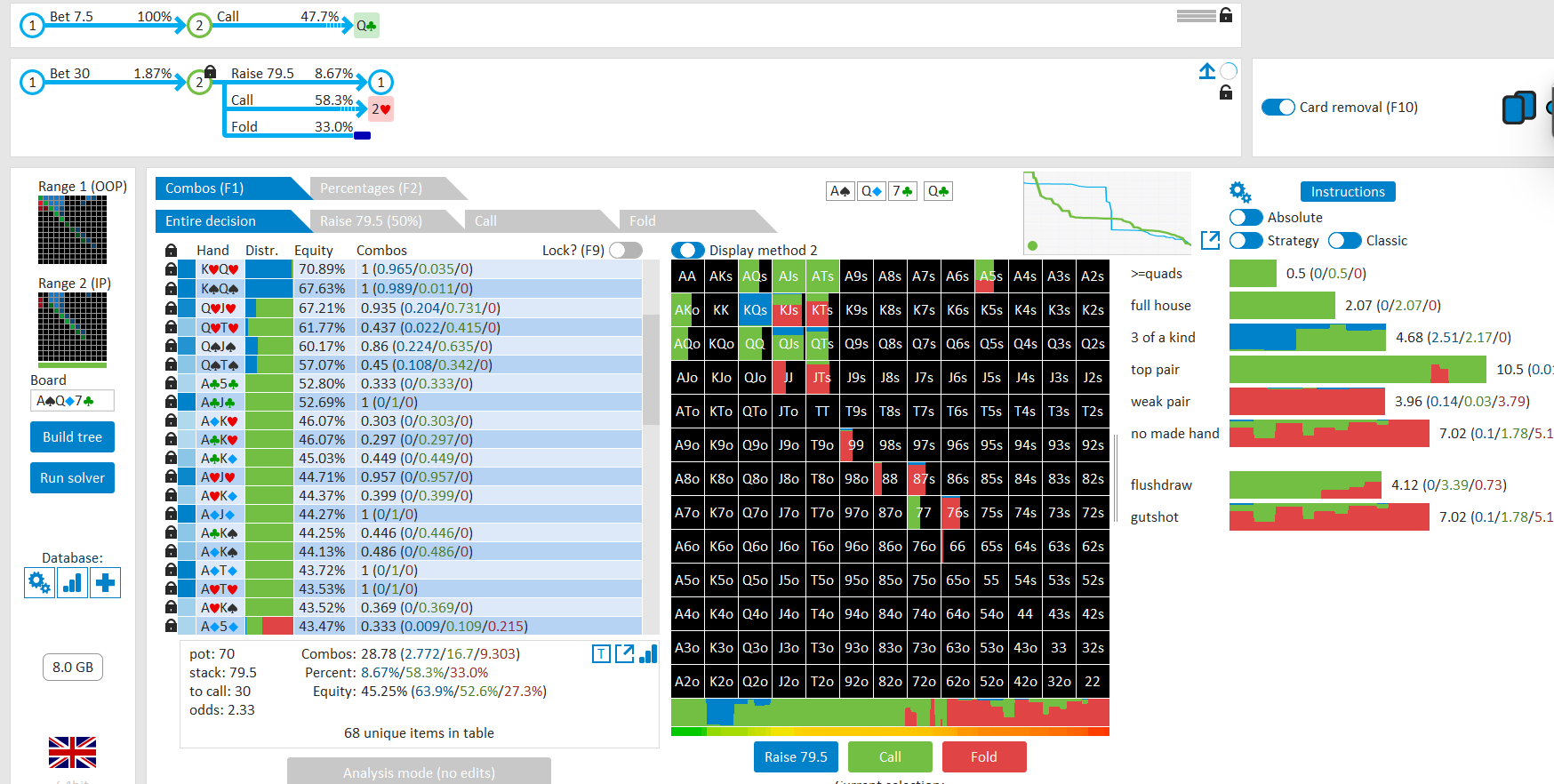
Task: Click the lock icon for the A♣5♣ row
Action: pos(171,383)
